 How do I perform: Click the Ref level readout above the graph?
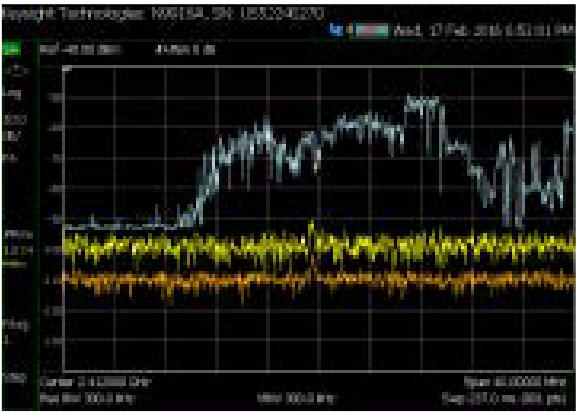80,50
